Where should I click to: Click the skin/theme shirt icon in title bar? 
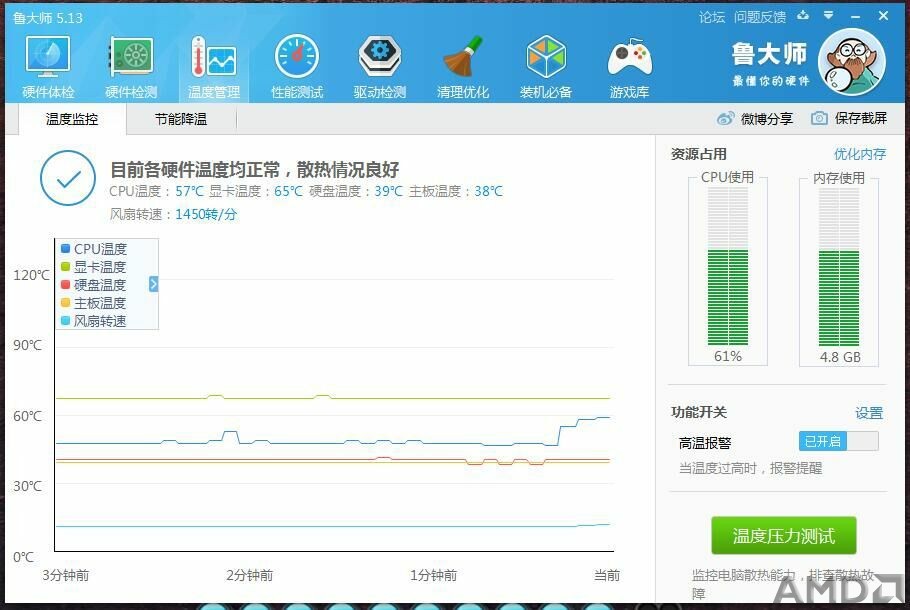(803, 15)
